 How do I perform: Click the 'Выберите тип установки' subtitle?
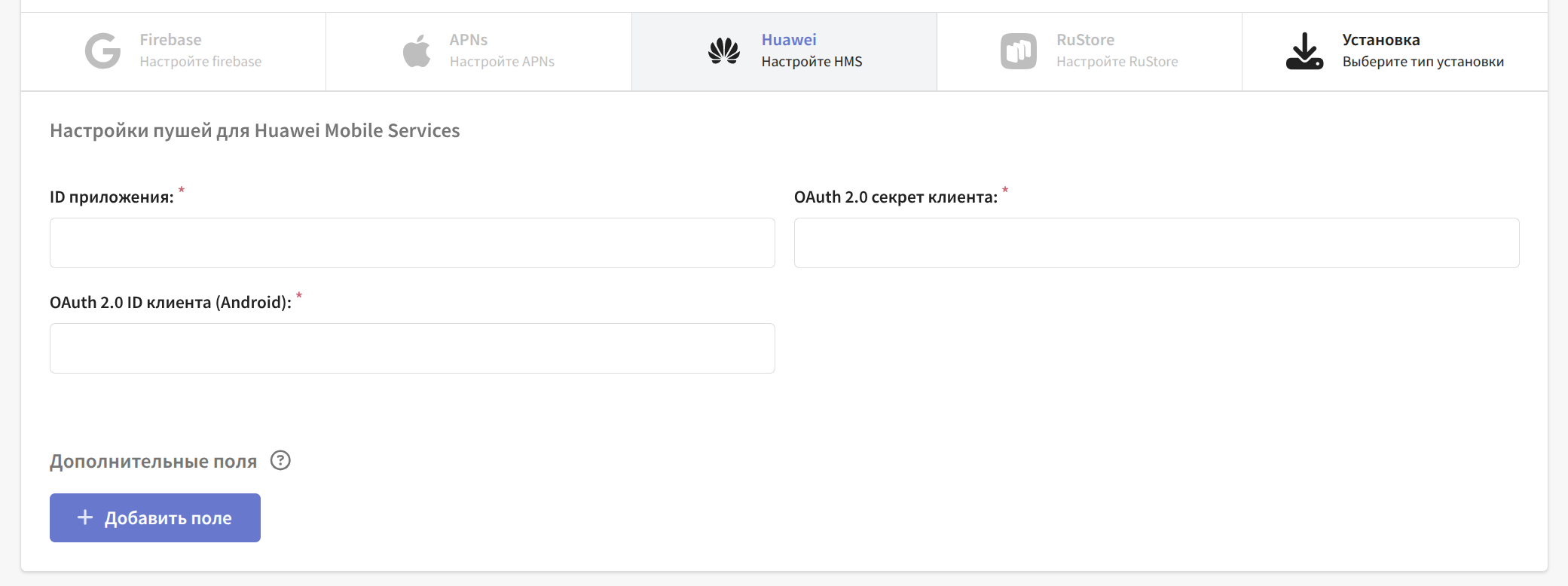coord(1423,62)
